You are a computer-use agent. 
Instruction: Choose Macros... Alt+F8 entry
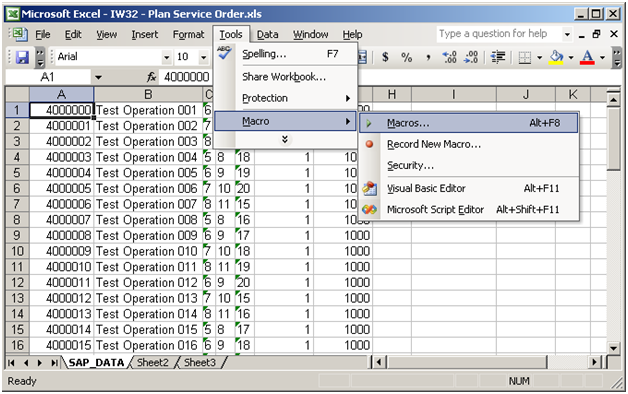469,123
